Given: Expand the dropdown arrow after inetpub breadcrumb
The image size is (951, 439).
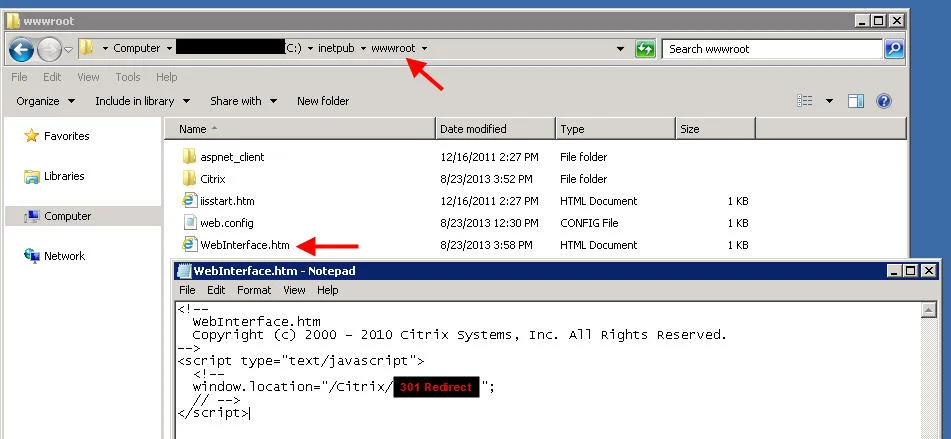Looking at the screenshot, I should [363, 48].
